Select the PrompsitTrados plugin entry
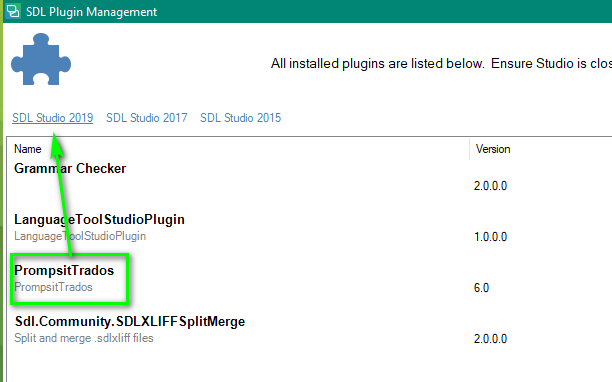 [64, 270]
